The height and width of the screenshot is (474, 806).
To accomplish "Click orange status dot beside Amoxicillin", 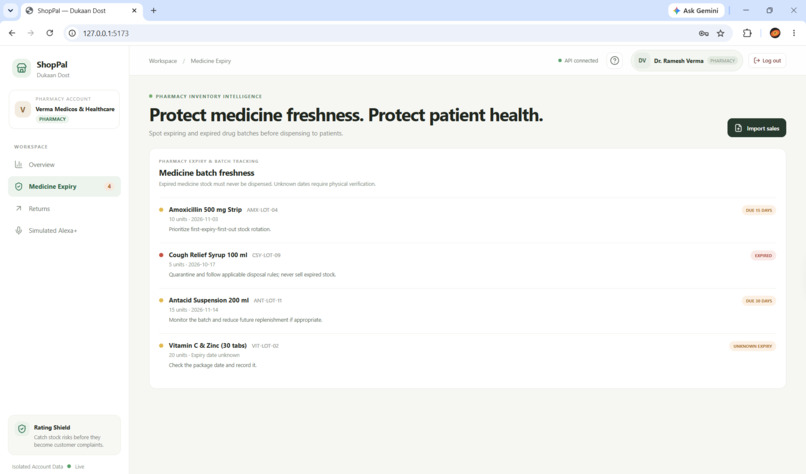I will point(161,209).
